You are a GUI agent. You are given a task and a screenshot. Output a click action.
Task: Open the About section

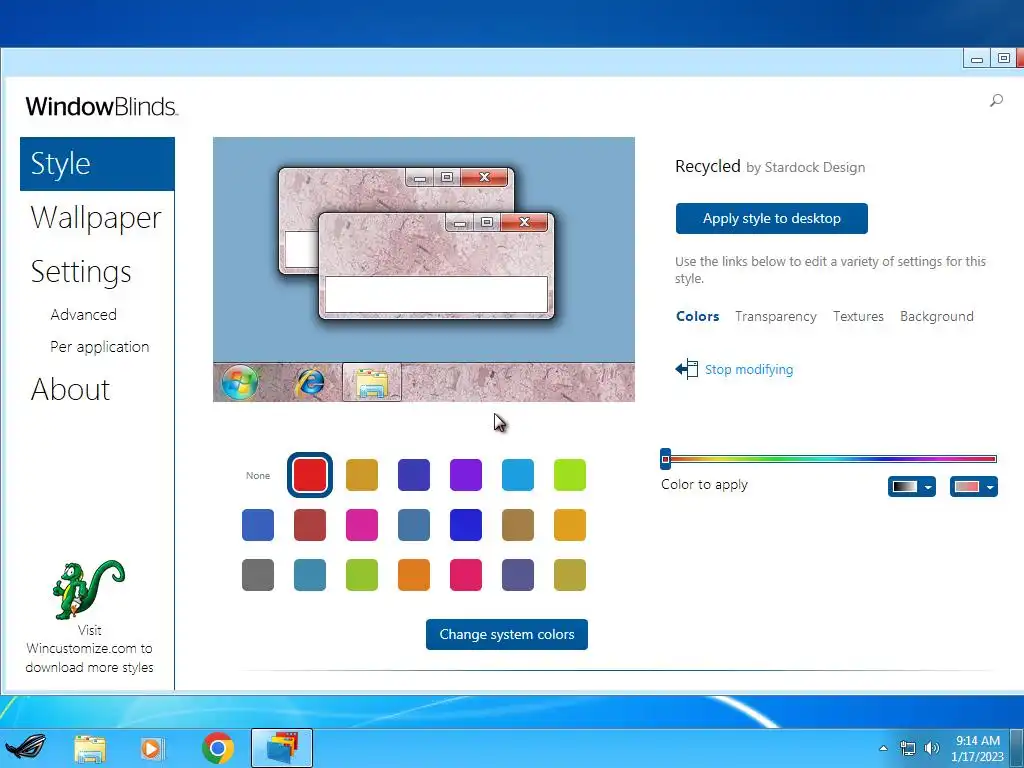[x=71, y=390]
